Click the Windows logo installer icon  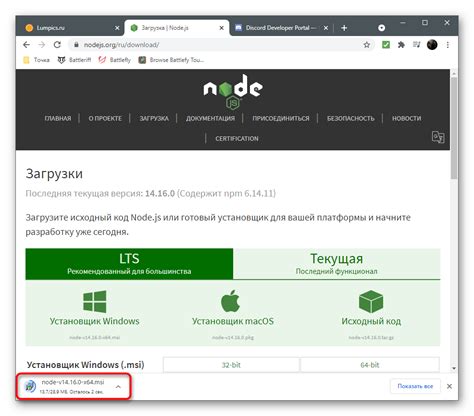(95, 301)
